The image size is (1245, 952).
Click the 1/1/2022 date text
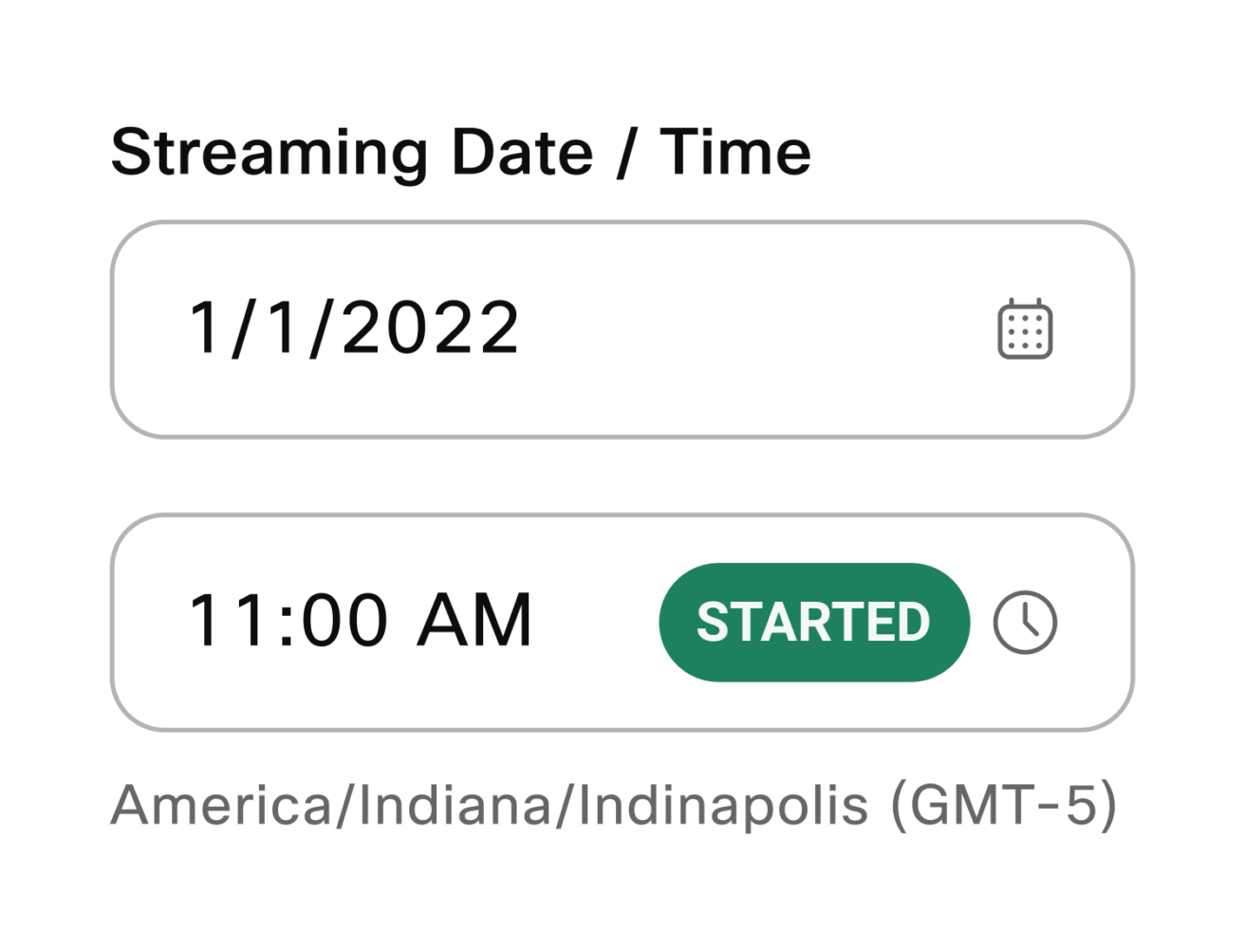tap(355, 328)
